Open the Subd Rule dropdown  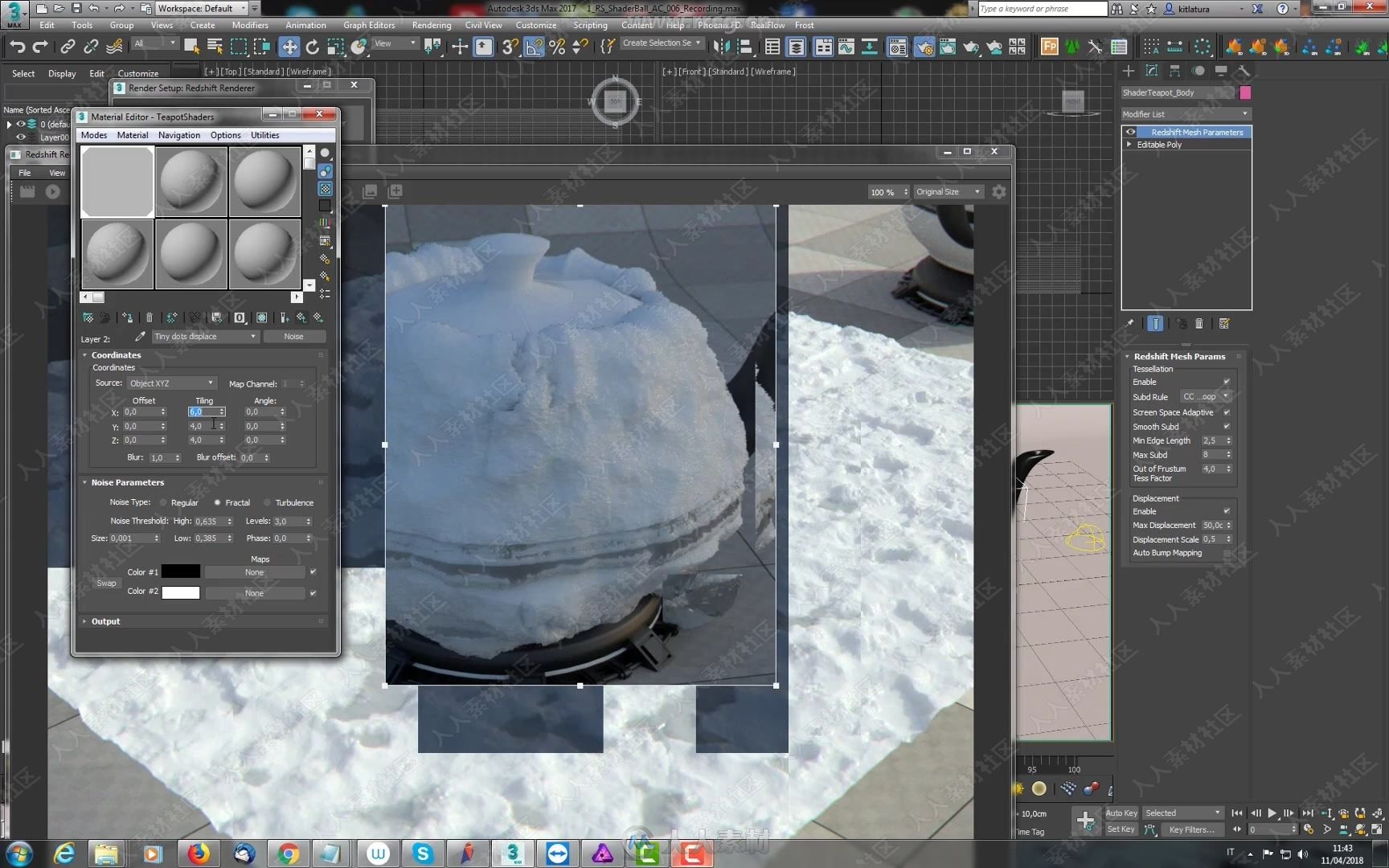coord(1206,397)
